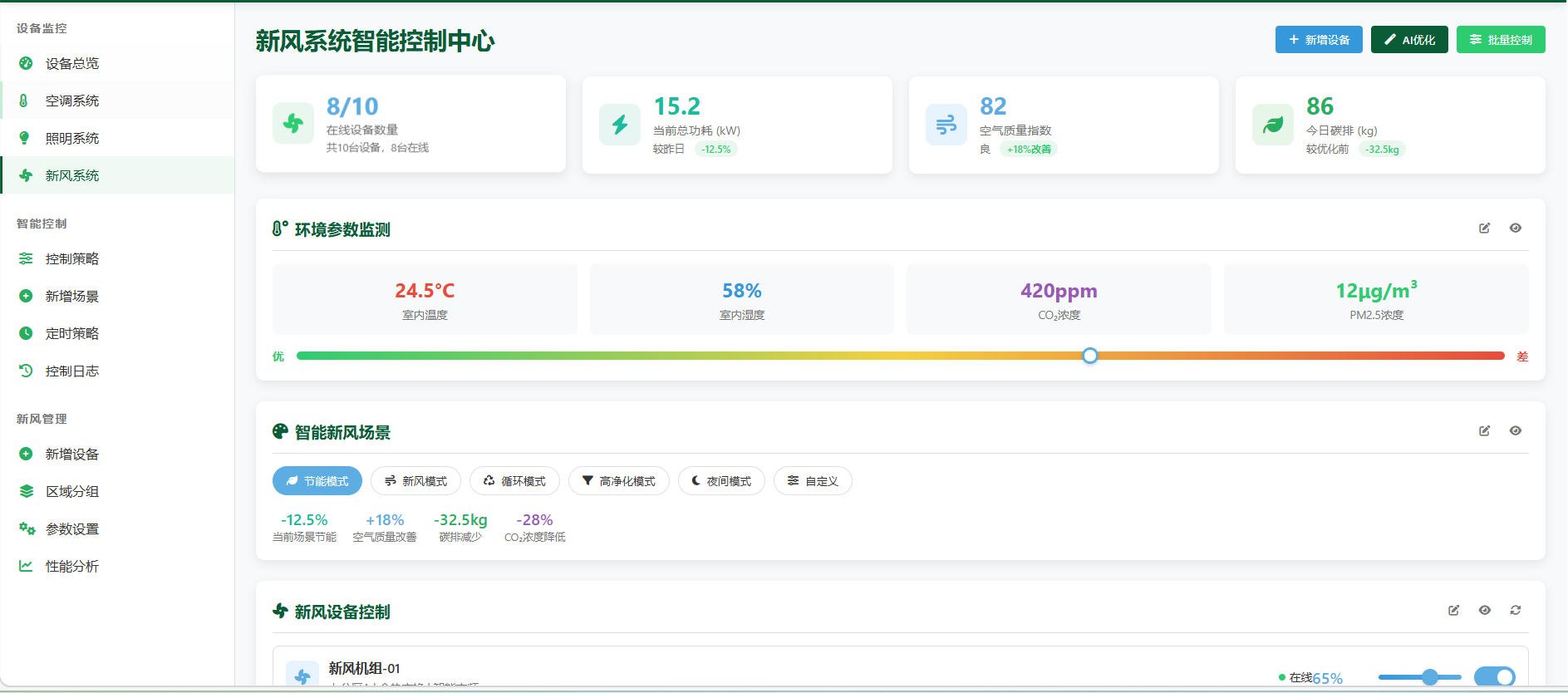
Task: Click the lightning icon in 当前总功耗 card
Action: click(x=620, y=125)
